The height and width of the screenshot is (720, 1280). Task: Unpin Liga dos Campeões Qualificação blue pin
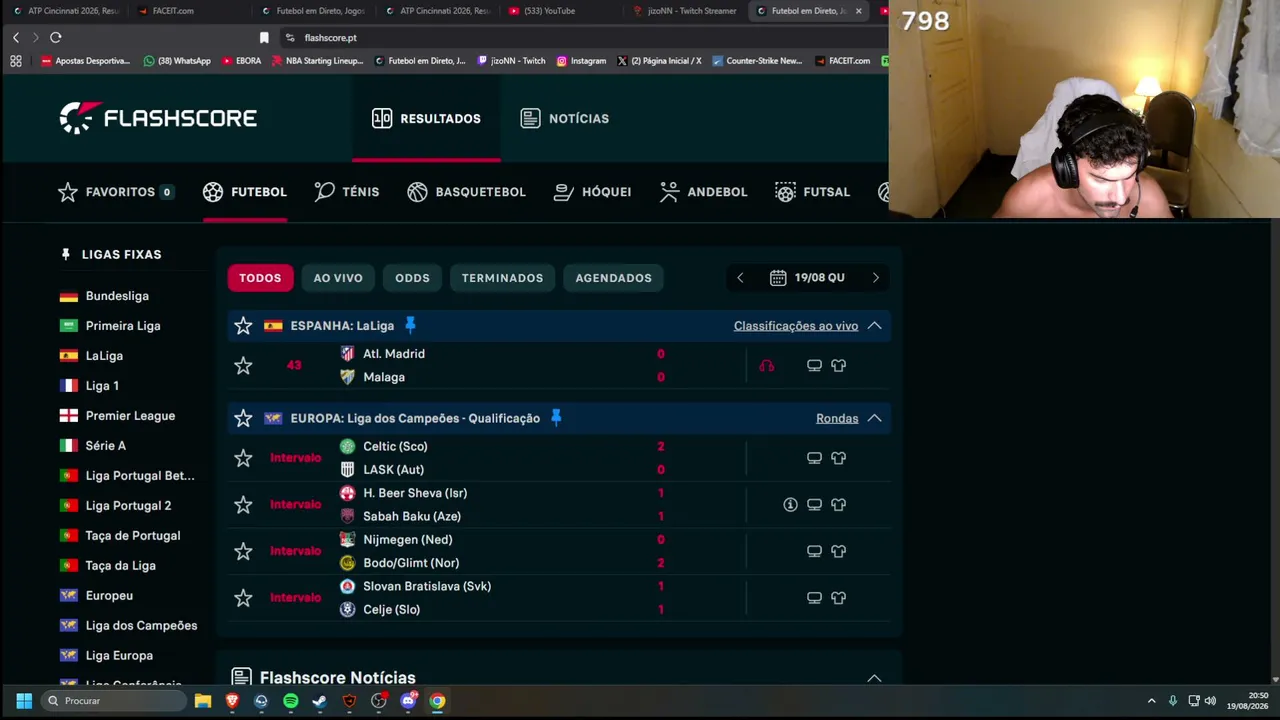point(556,418)
